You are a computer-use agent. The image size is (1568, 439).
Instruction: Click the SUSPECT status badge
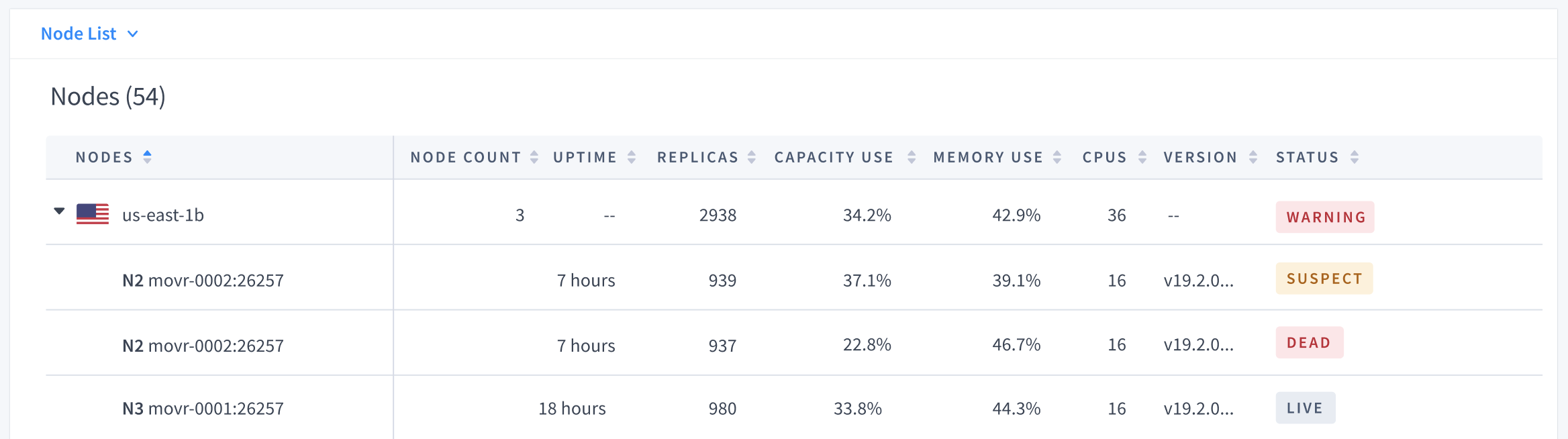click(1324, 277)
